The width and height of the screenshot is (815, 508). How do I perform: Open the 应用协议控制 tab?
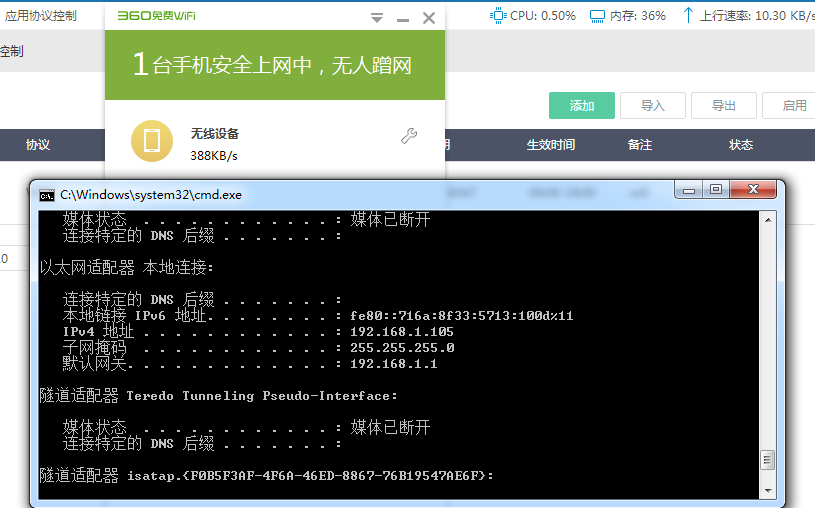coord(41,16)
